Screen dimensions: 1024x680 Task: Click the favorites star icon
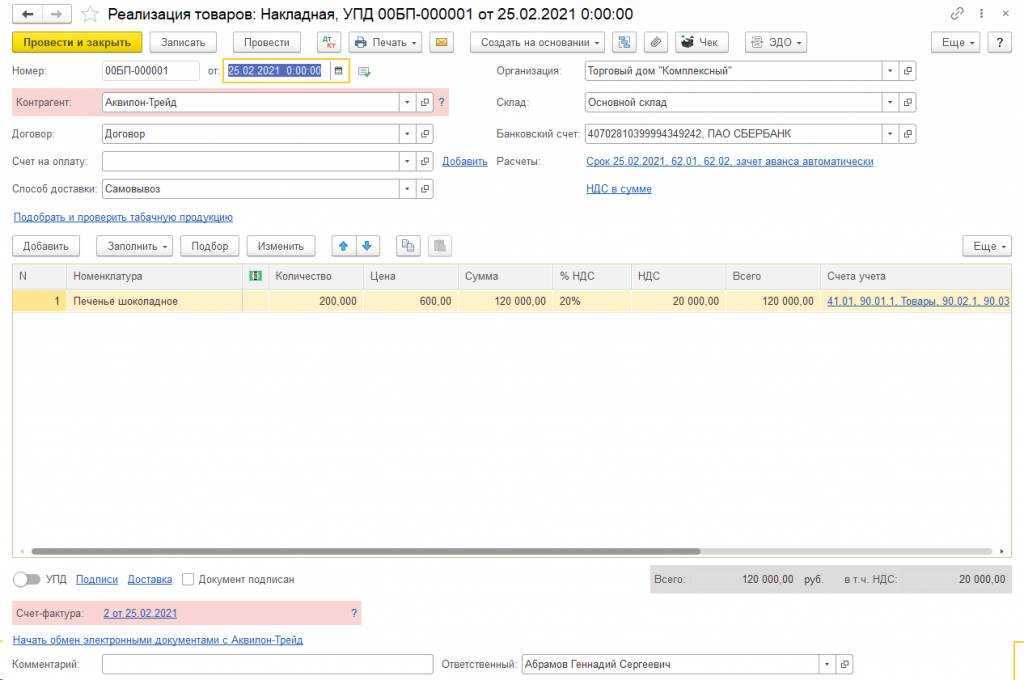click(x=90, y=14)
